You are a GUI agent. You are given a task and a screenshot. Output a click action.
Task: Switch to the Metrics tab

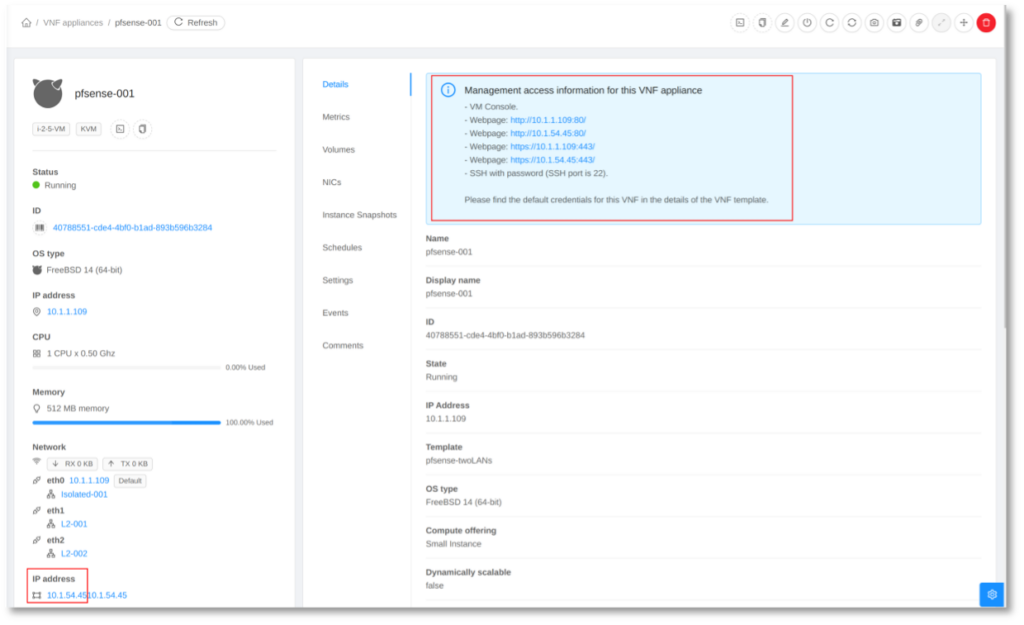coord(336,117)
